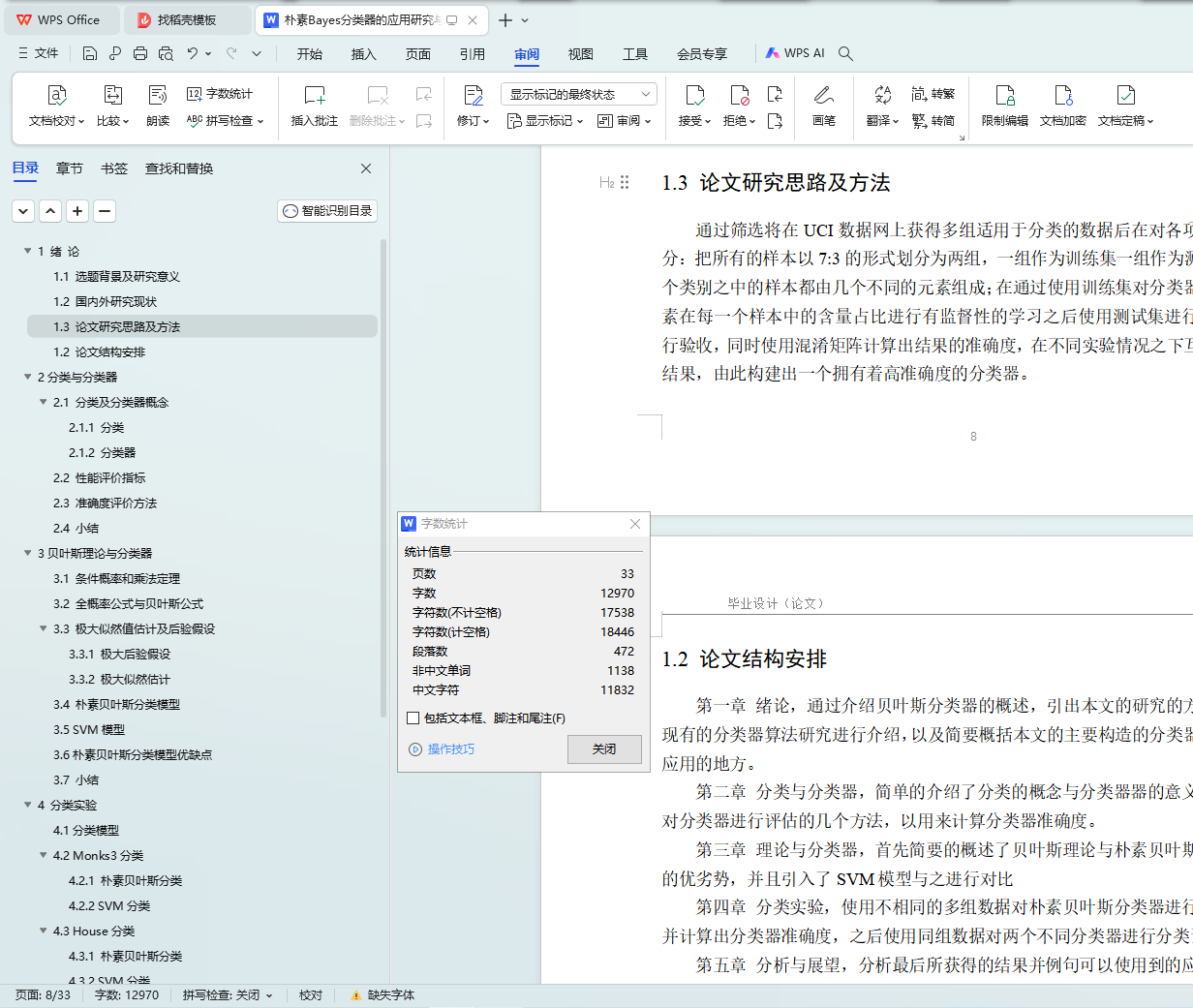Image resolution: width=1193 pixels, height=1008 pixels.
Task: Open the 章节 navigation tab
Action: (70, 168)
